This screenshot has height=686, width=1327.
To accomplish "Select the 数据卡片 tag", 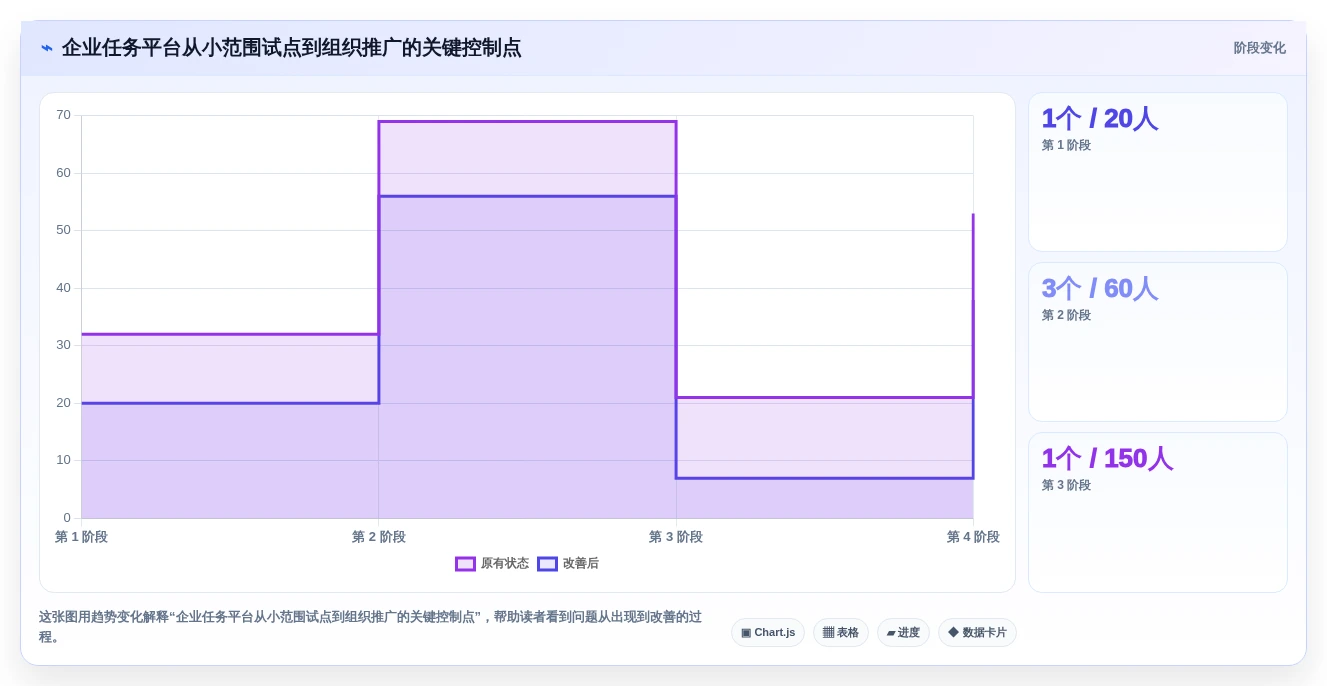I will [x=977, y=633].
